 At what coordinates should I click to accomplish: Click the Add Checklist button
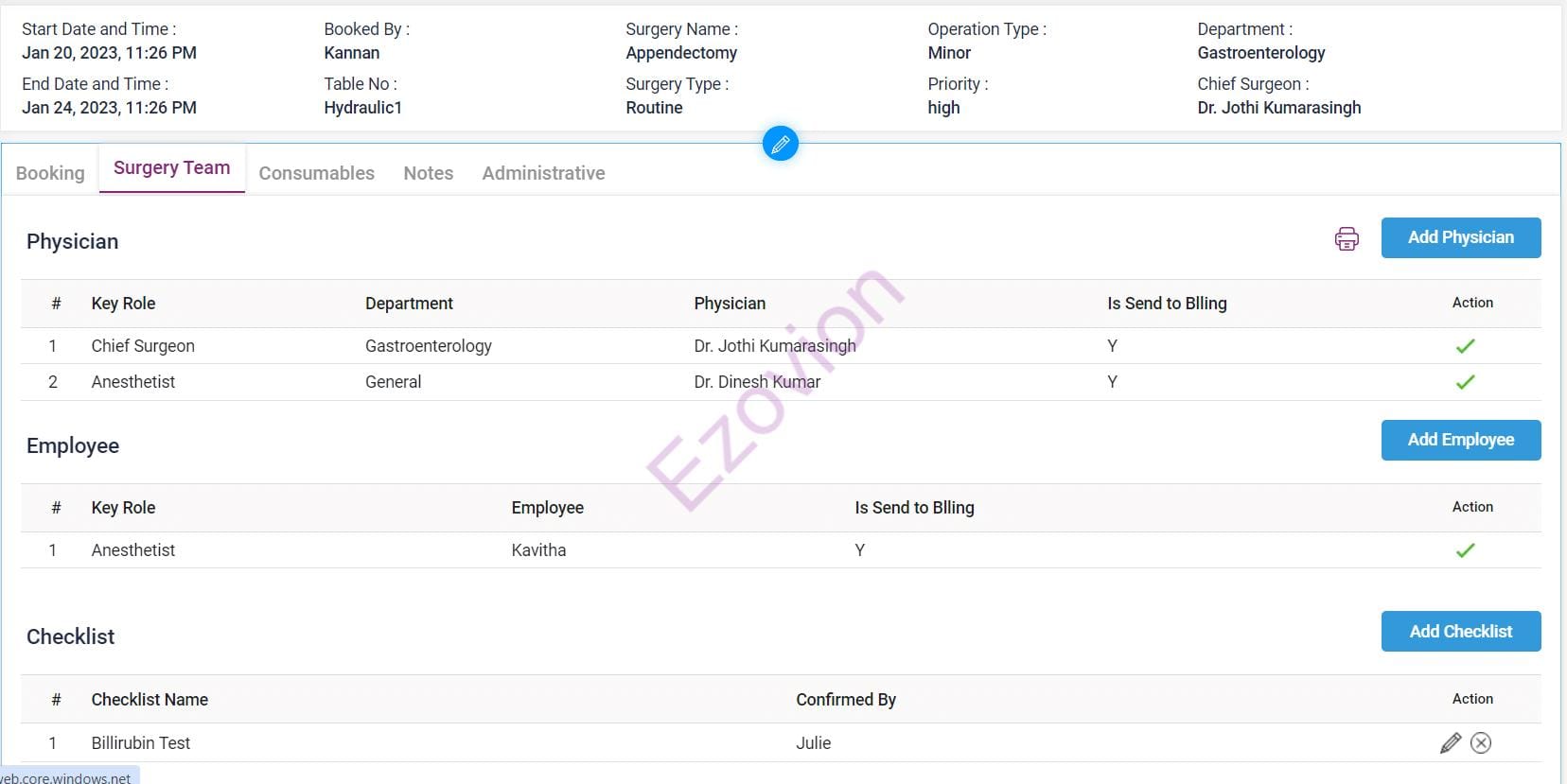coord(1460,632)
